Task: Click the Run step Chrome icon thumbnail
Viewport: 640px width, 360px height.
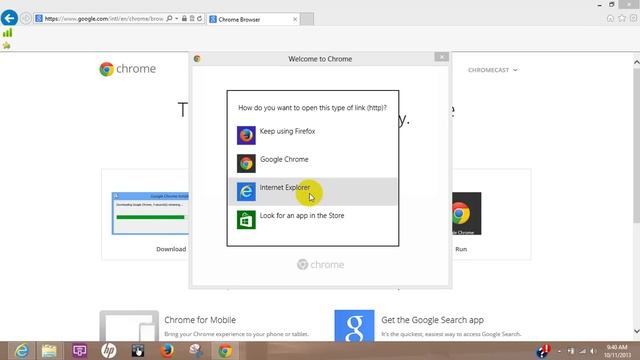Action: [467, 213]
